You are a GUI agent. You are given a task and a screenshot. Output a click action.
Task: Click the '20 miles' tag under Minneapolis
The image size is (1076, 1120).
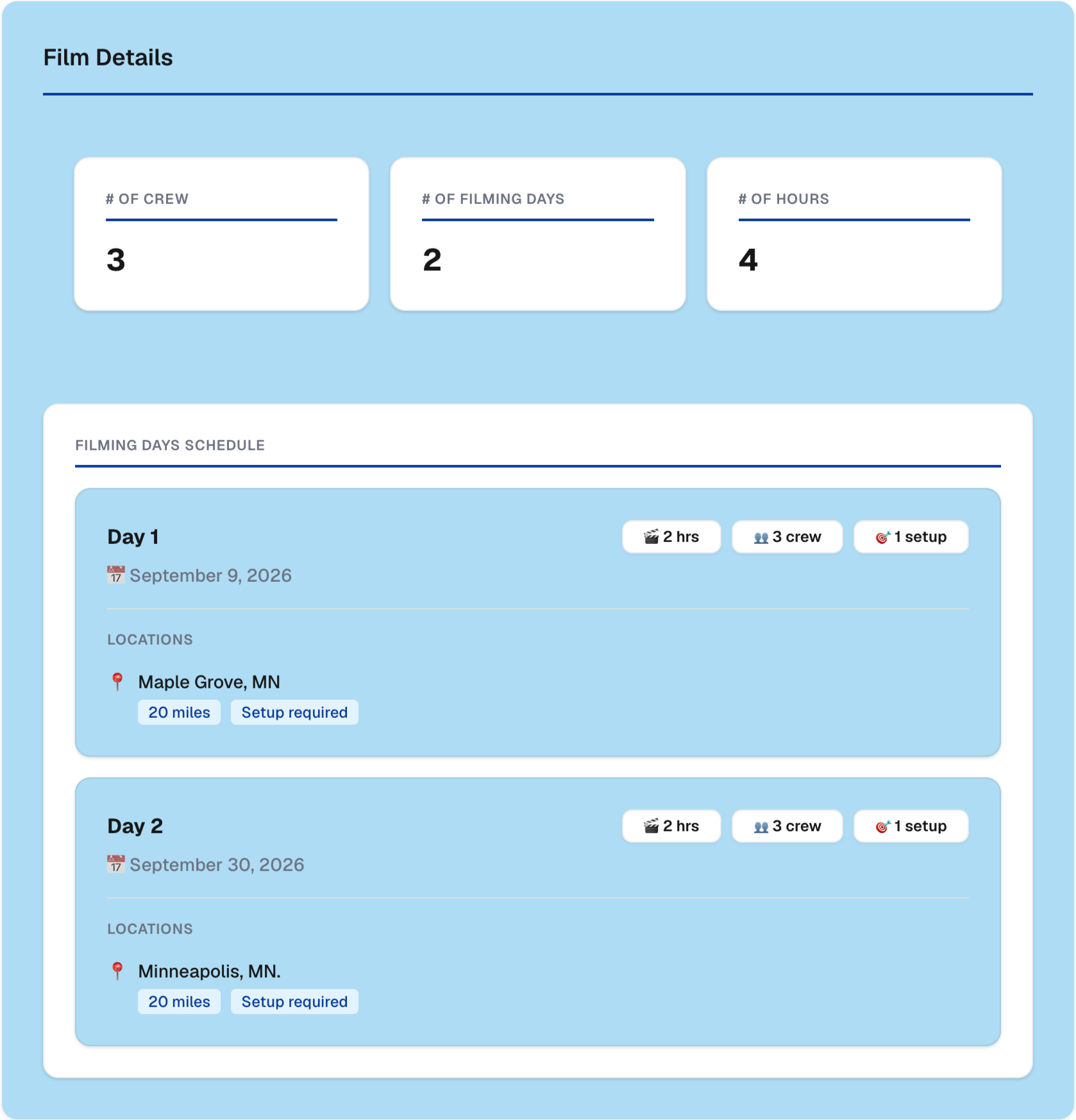pyautogui.click(x=179, y=1002)
